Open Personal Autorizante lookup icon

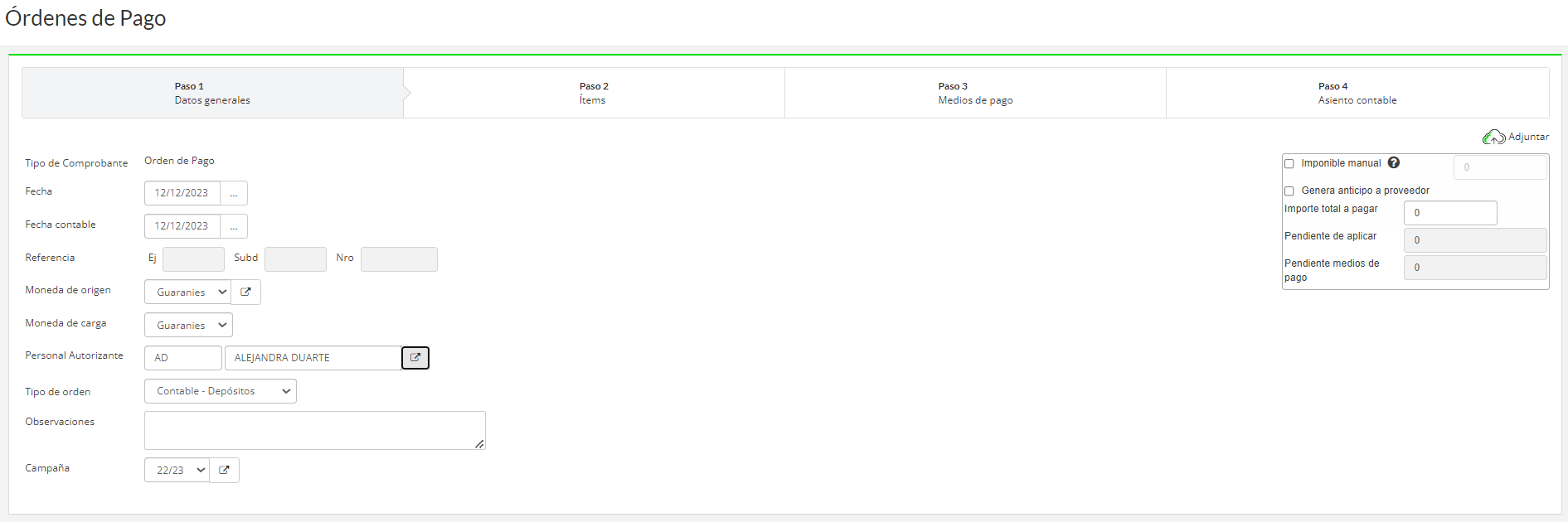pos(415,358)
